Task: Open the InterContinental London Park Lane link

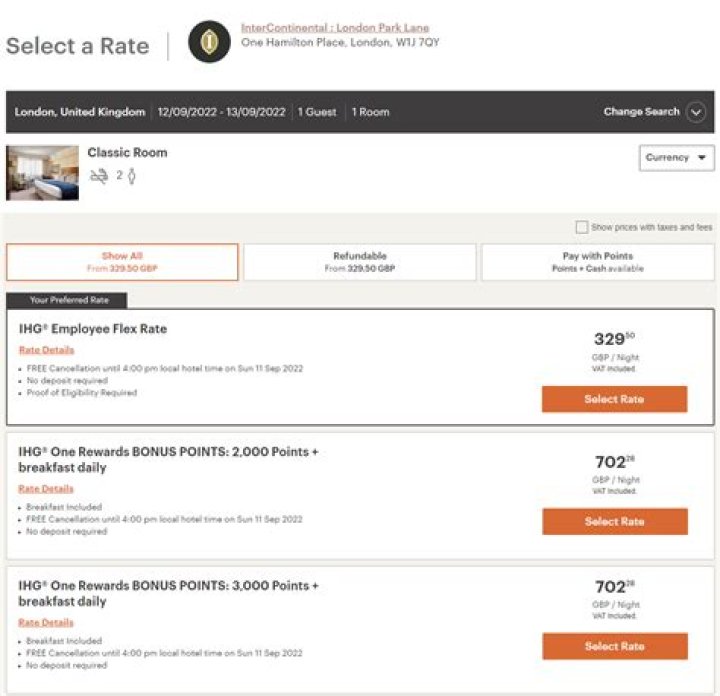Action: click(x=334, y=28)
